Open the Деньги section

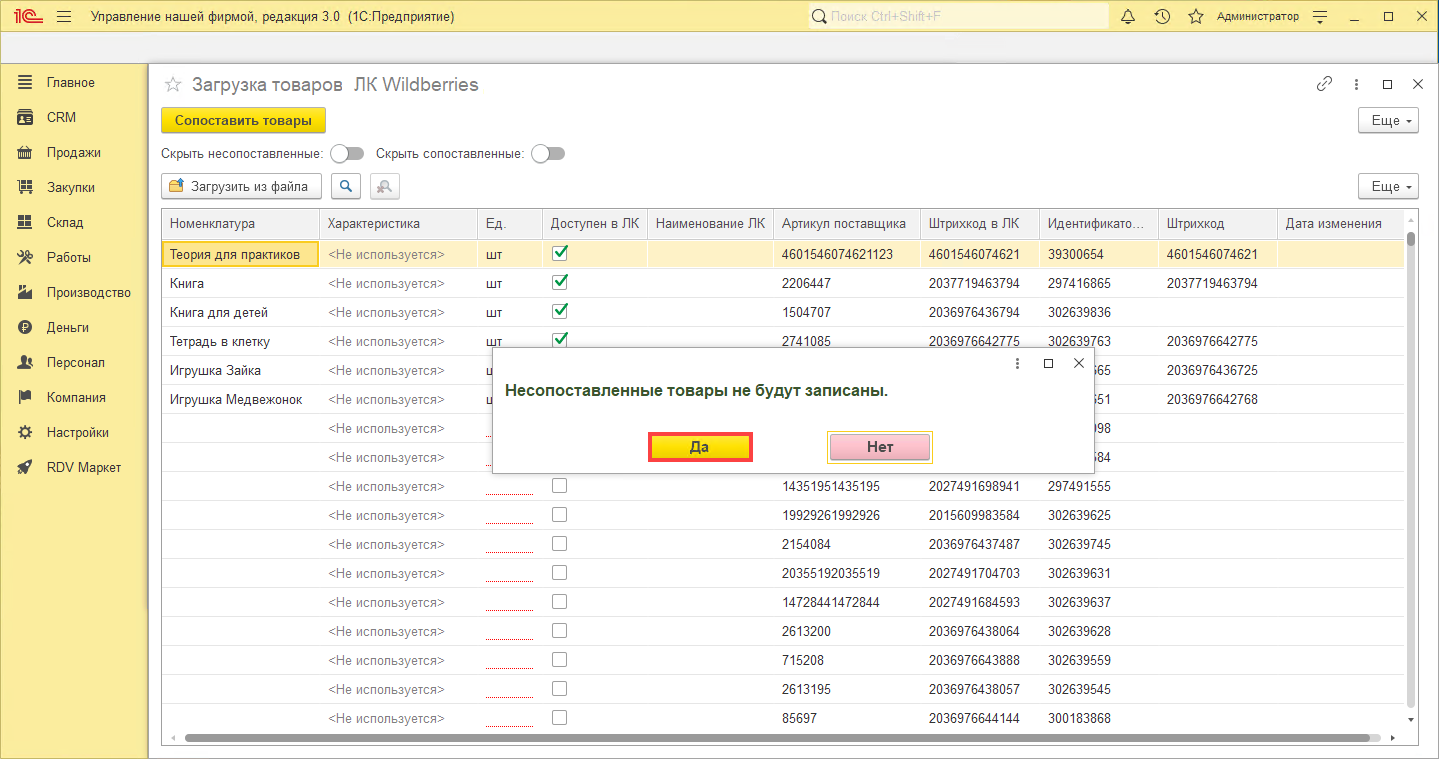pos(67,328)
